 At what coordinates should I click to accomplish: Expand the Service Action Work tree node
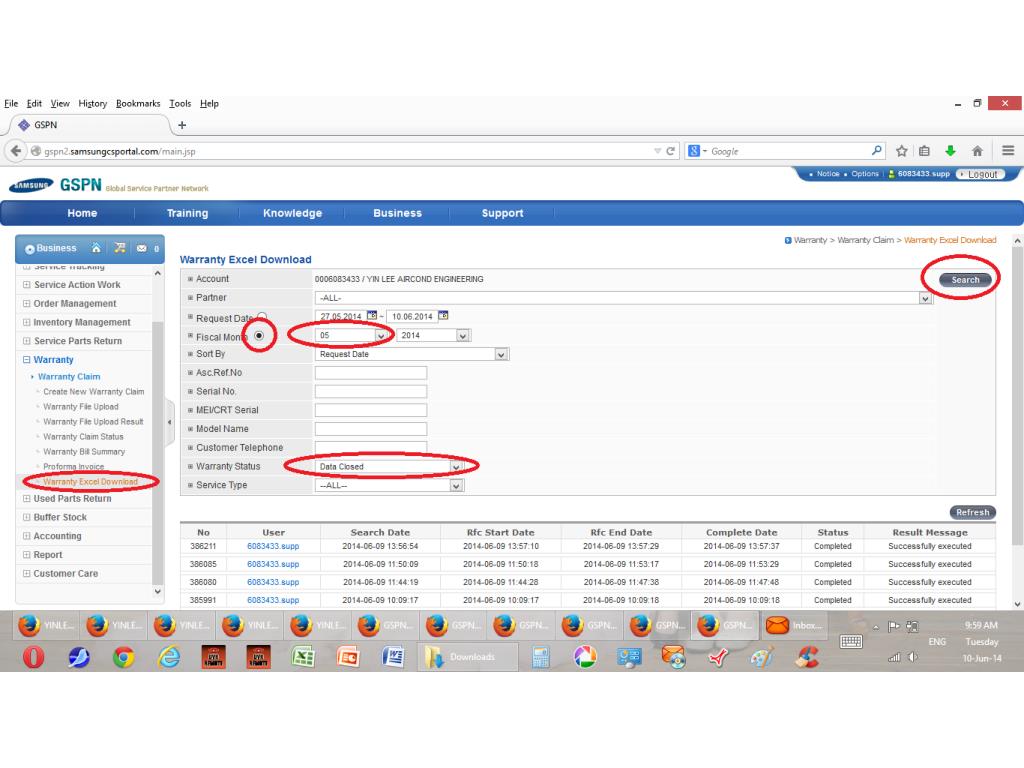point(27,285)
